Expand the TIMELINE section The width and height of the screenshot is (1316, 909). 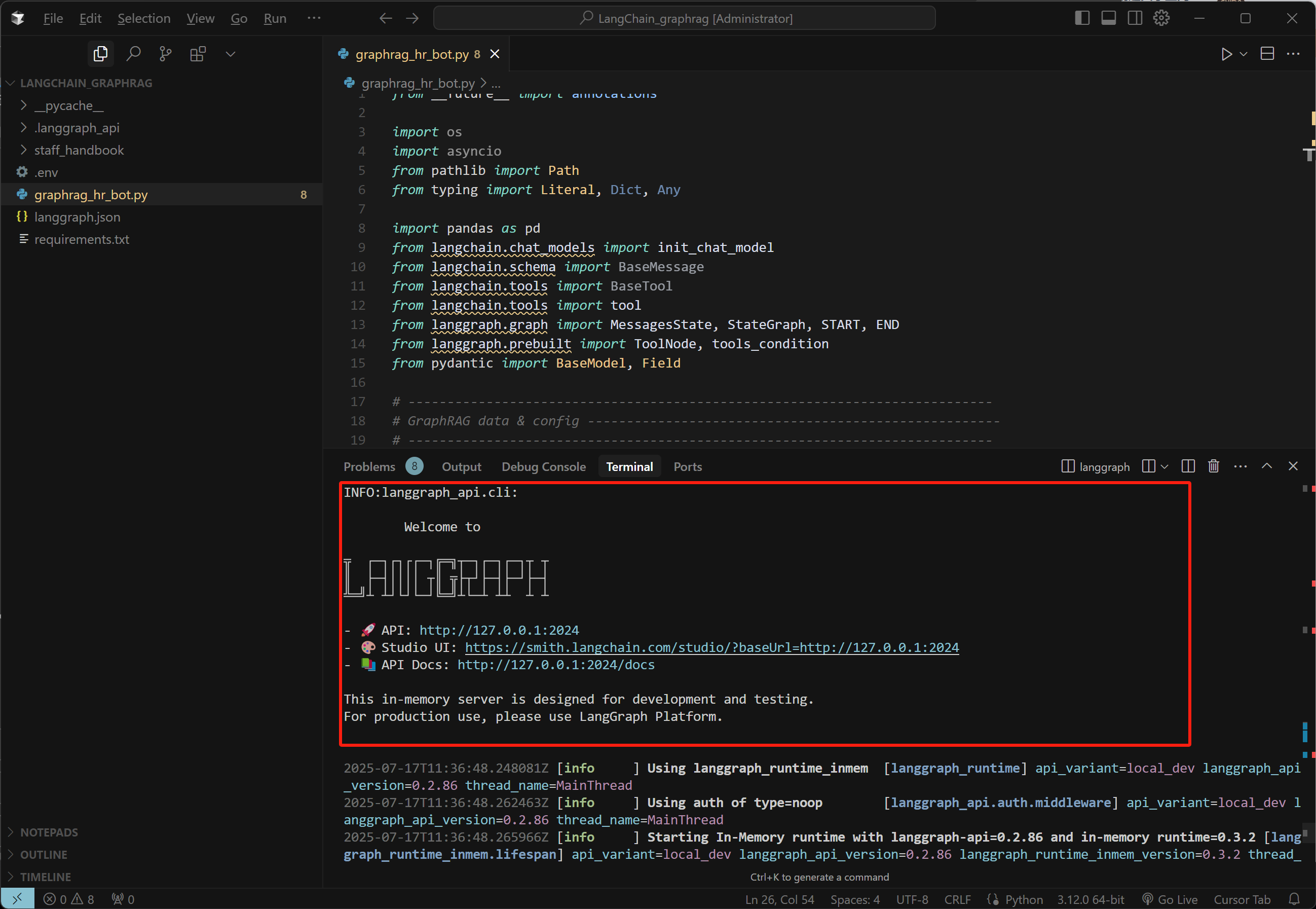pos(161,877)
